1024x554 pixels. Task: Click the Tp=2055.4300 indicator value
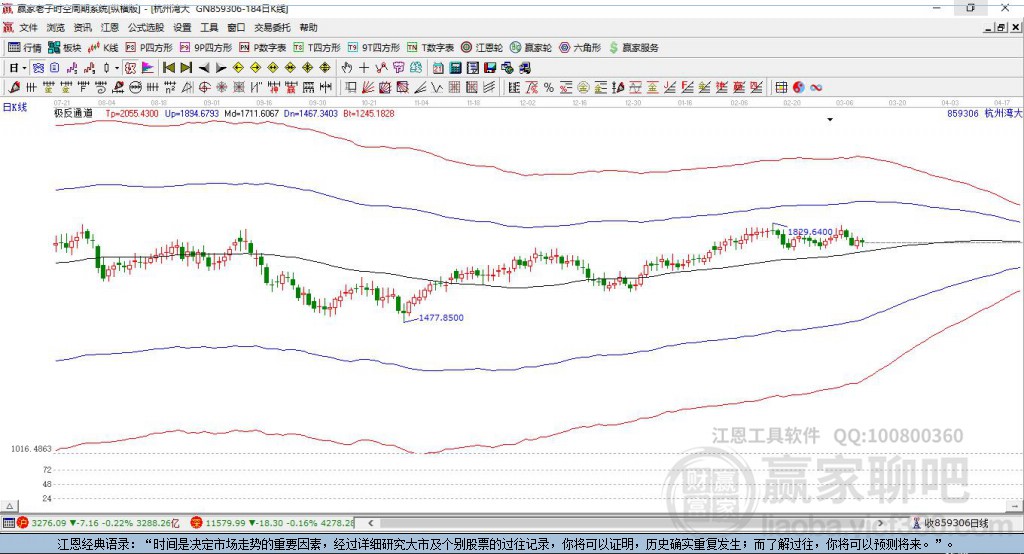click(133, 114)
